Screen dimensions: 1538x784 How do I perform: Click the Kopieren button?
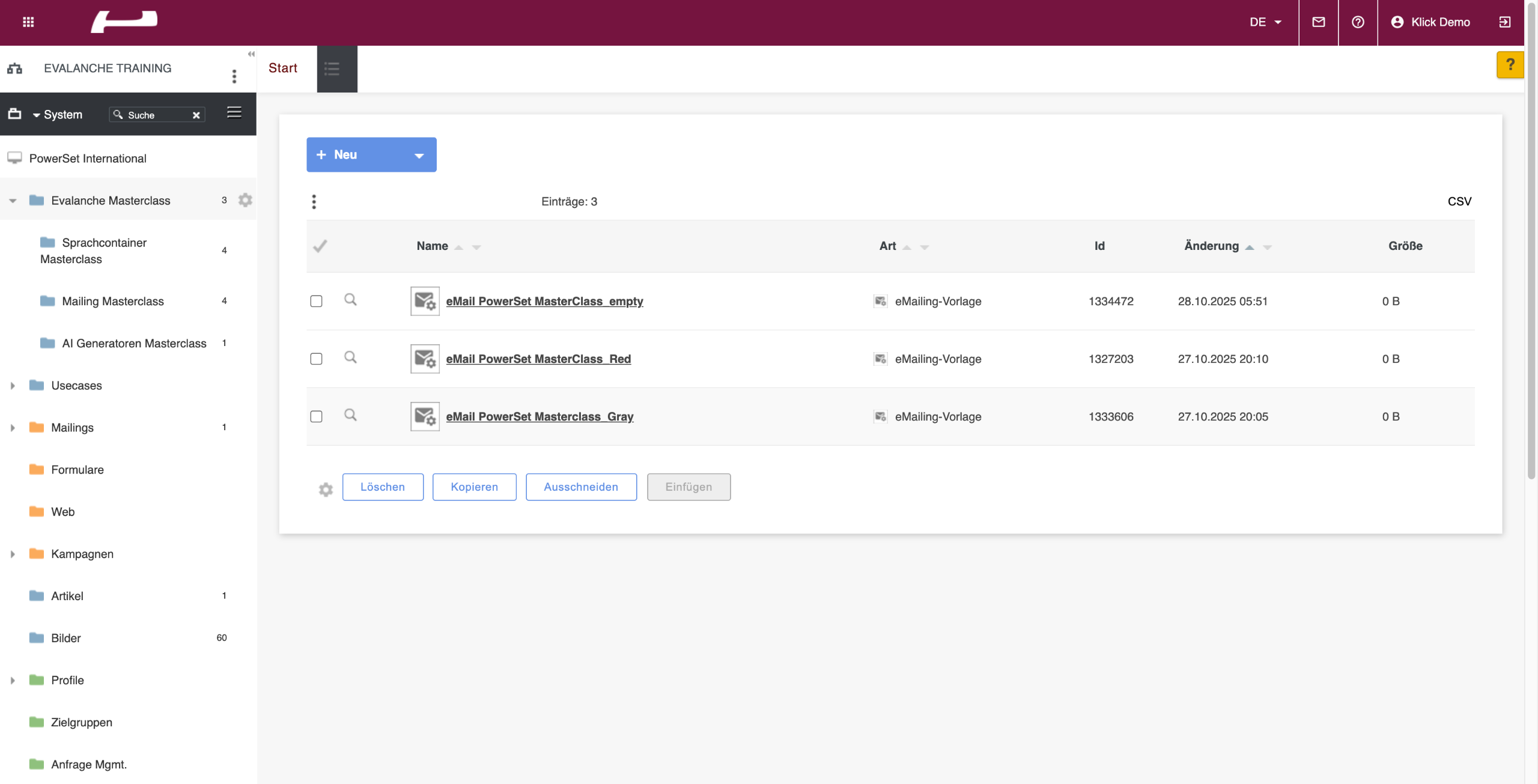474,487
